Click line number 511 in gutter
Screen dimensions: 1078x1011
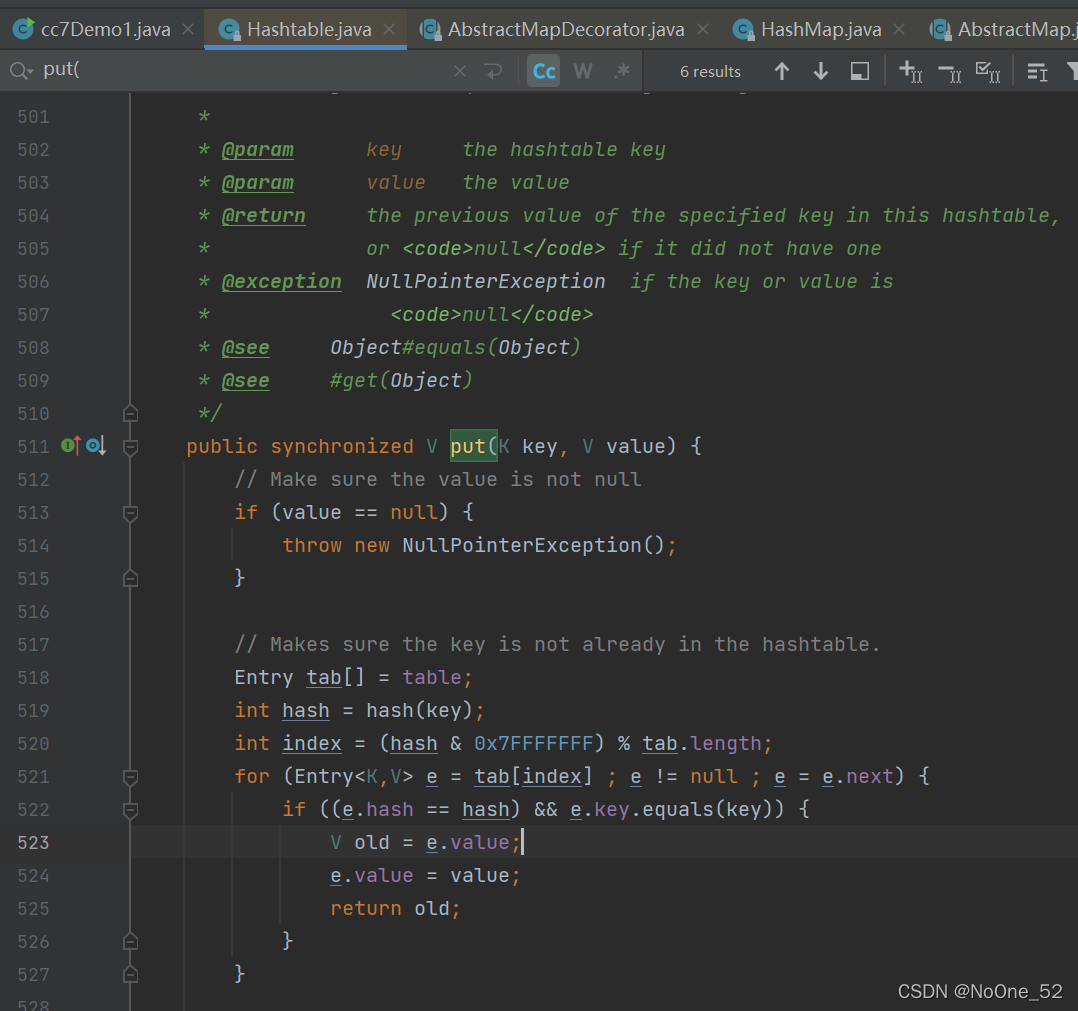tap(33, 447)
